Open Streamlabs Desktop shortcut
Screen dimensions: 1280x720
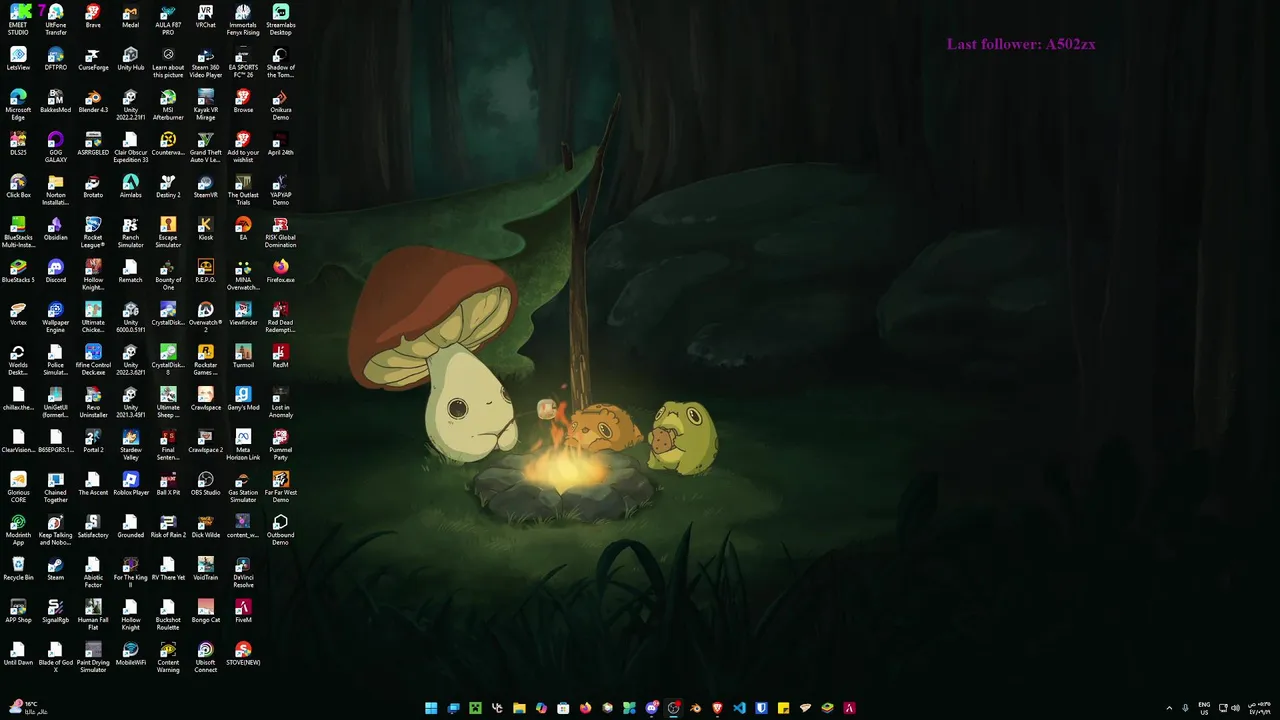coord(281,17)
